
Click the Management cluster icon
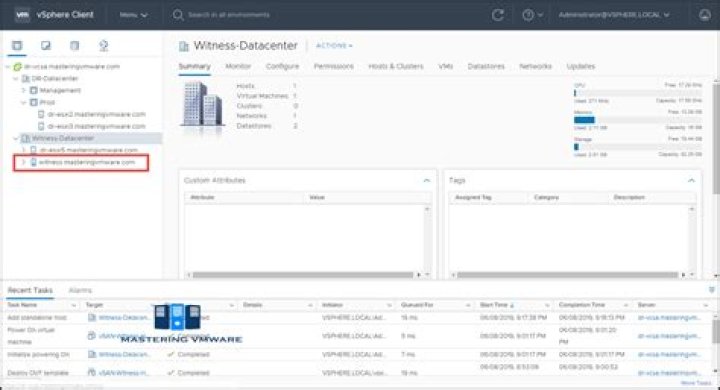pos(34,90)
